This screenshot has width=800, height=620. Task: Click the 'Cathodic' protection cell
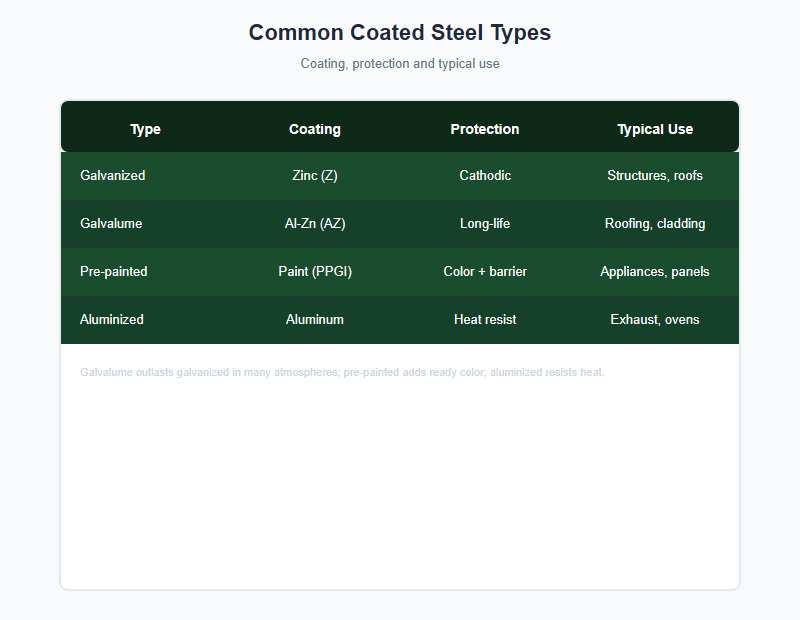tap(485, 176)
